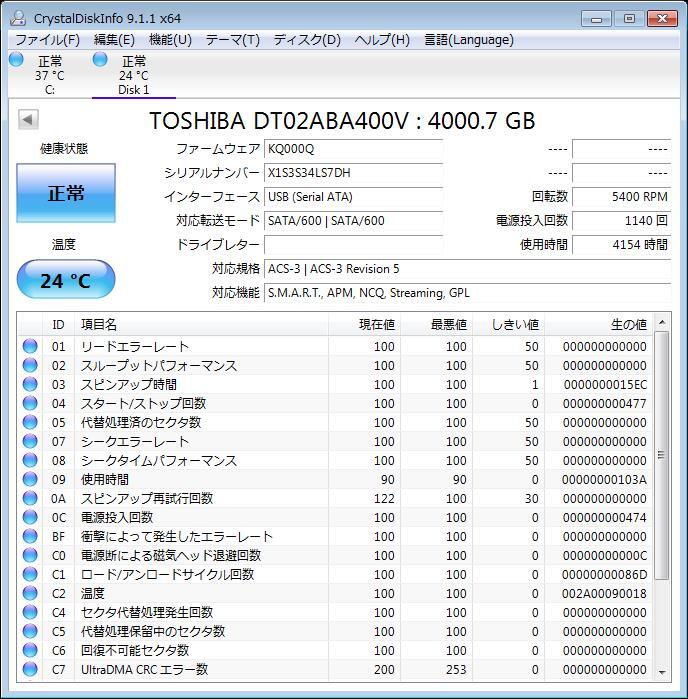The image size is (688, 699).
Task: Click the empty drive letter field
Action: pyautogui.click(x=354, y=245)
